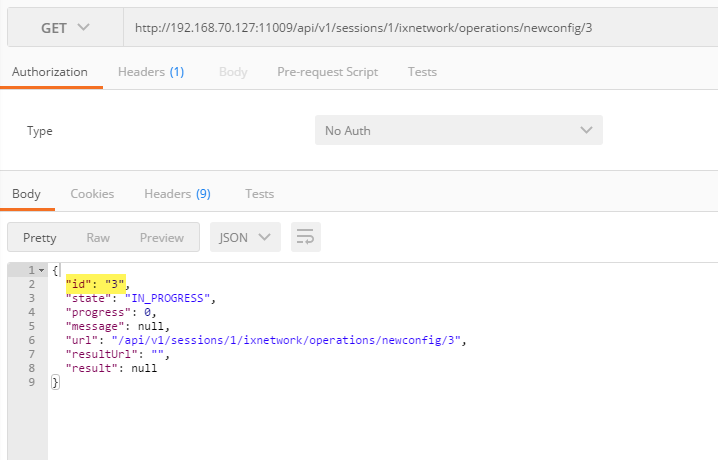Screen dimensions: 718x460
Task: Open the GET method dropdown
Action: (66, 27)
